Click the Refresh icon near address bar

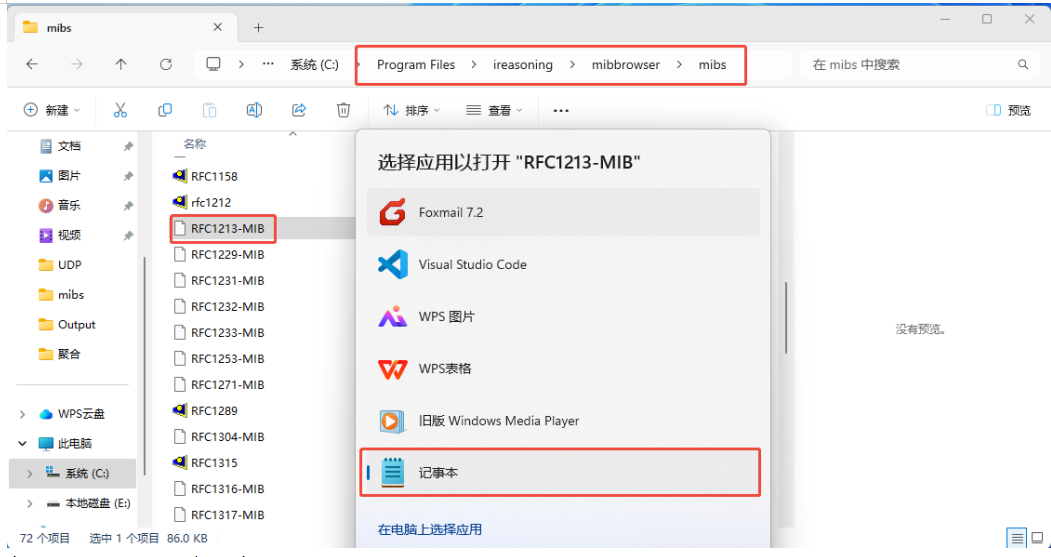(166, 64)
